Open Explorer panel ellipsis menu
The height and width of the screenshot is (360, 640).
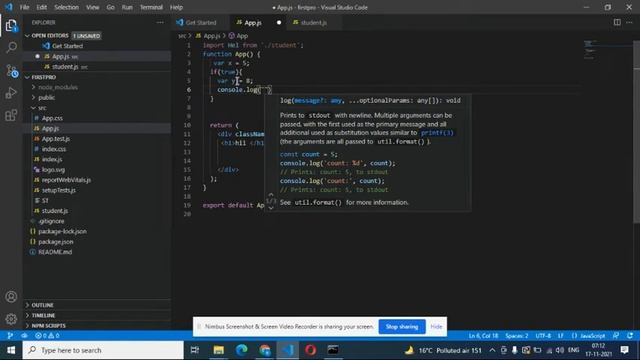click(x=160, y=22)
